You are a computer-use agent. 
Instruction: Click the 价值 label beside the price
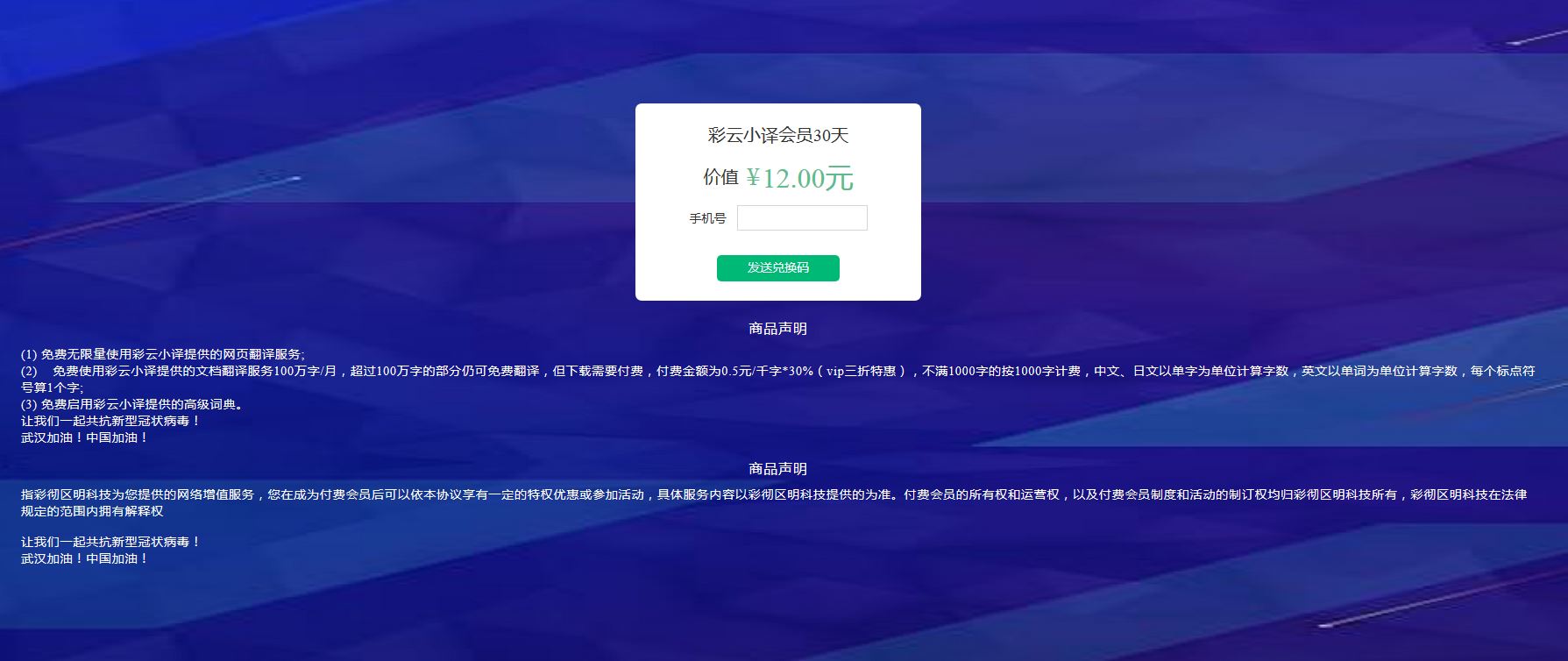720,177
